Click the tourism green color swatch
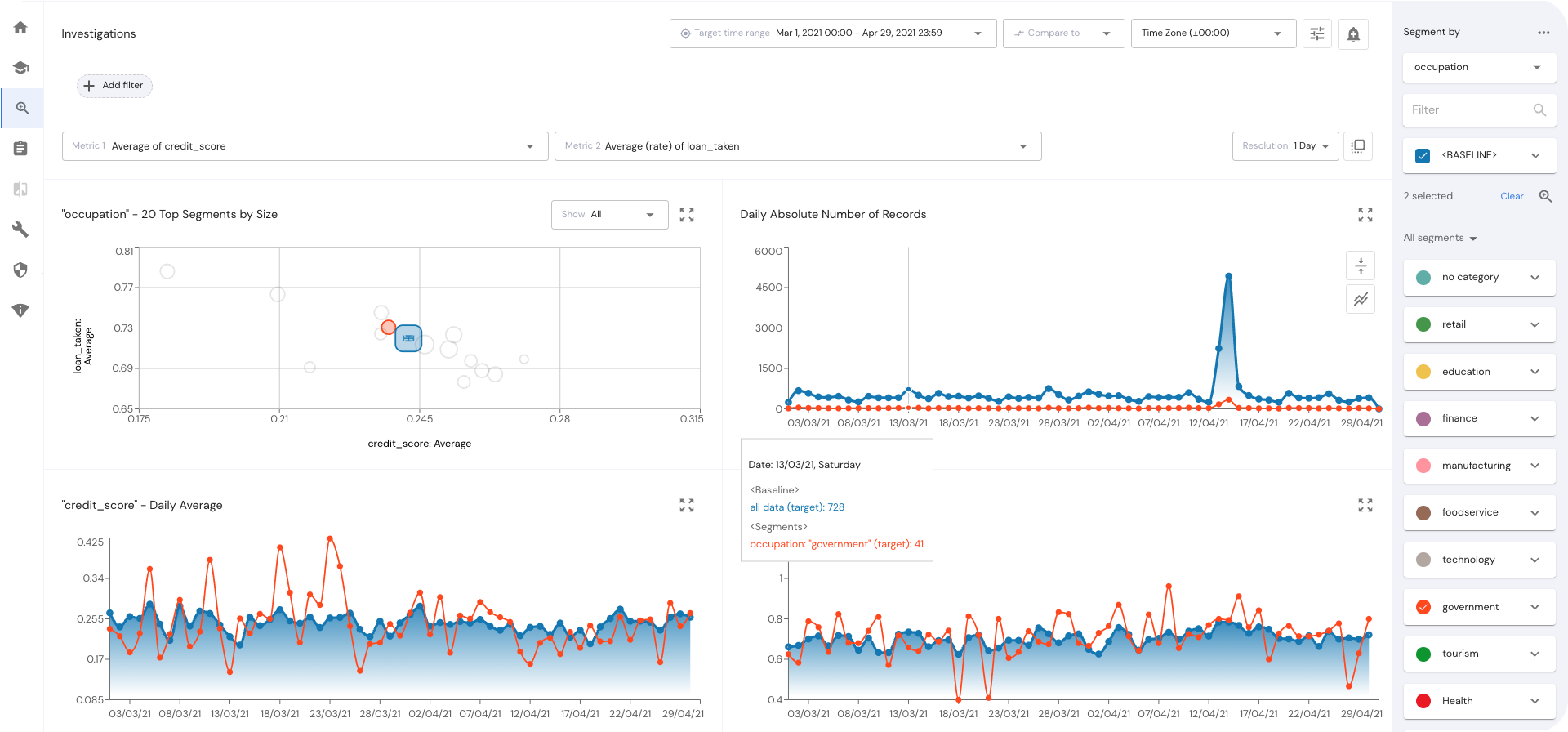The image size is (1568, 732). [1423, 654]
